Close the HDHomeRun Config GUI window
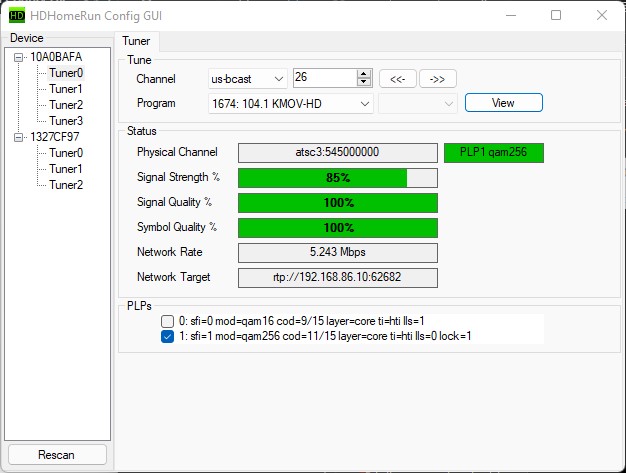Viewport: 626px width, 473px height. coord(602,16)
